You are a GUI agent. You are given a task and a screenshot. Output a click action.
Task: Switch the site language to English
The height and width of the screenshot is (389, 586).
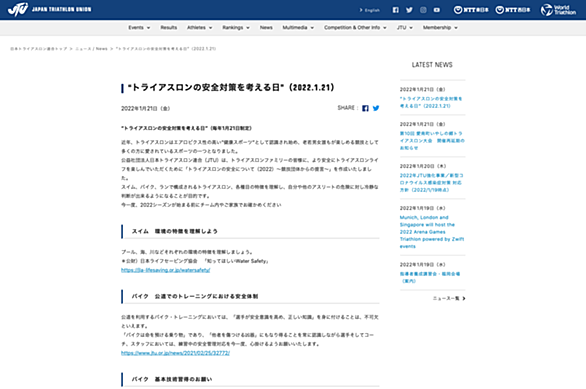pyautogui.click(x=370, y=10)
